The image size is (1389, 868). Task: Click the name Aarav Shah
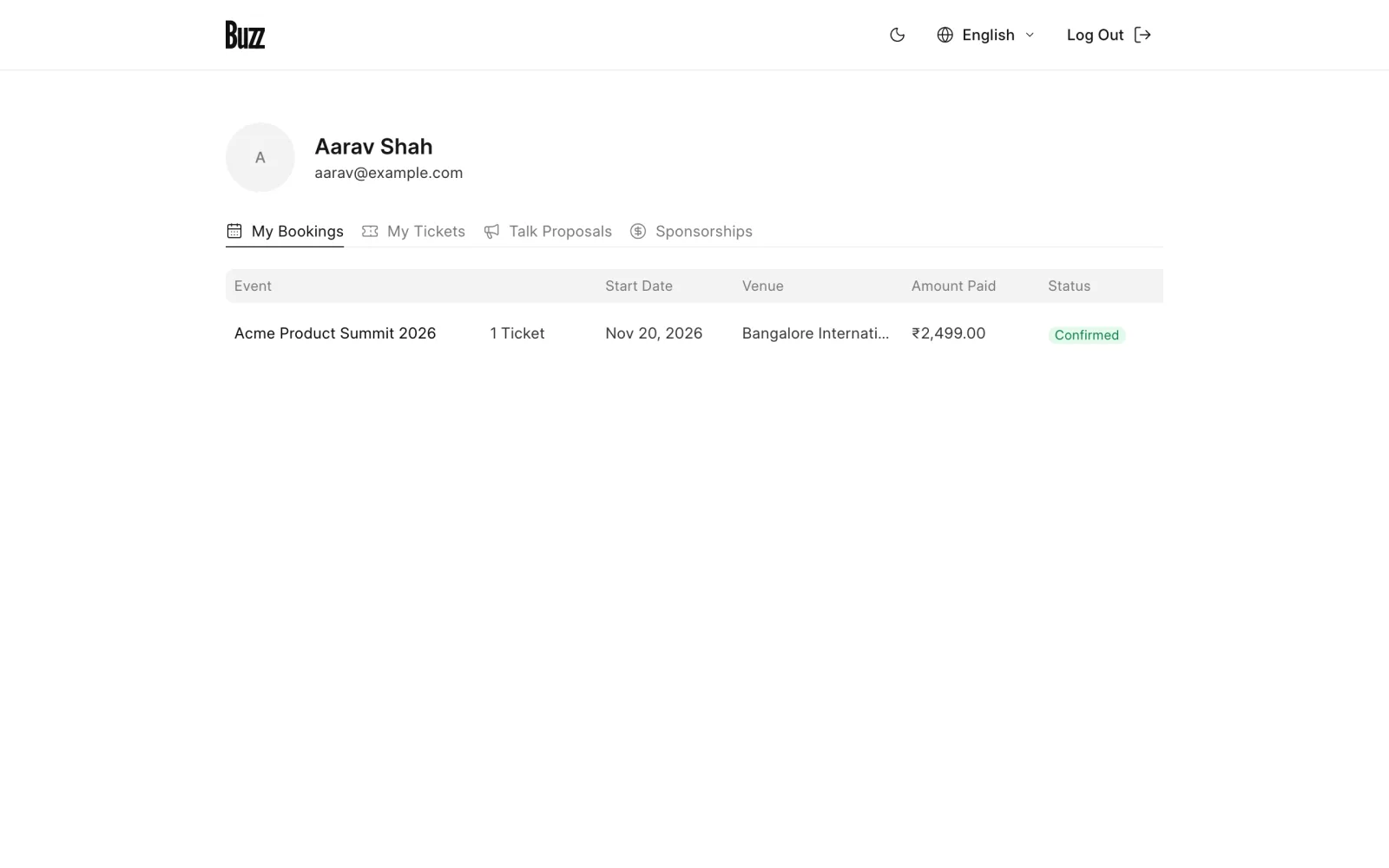pyautogui.click(x=373, y=147)
